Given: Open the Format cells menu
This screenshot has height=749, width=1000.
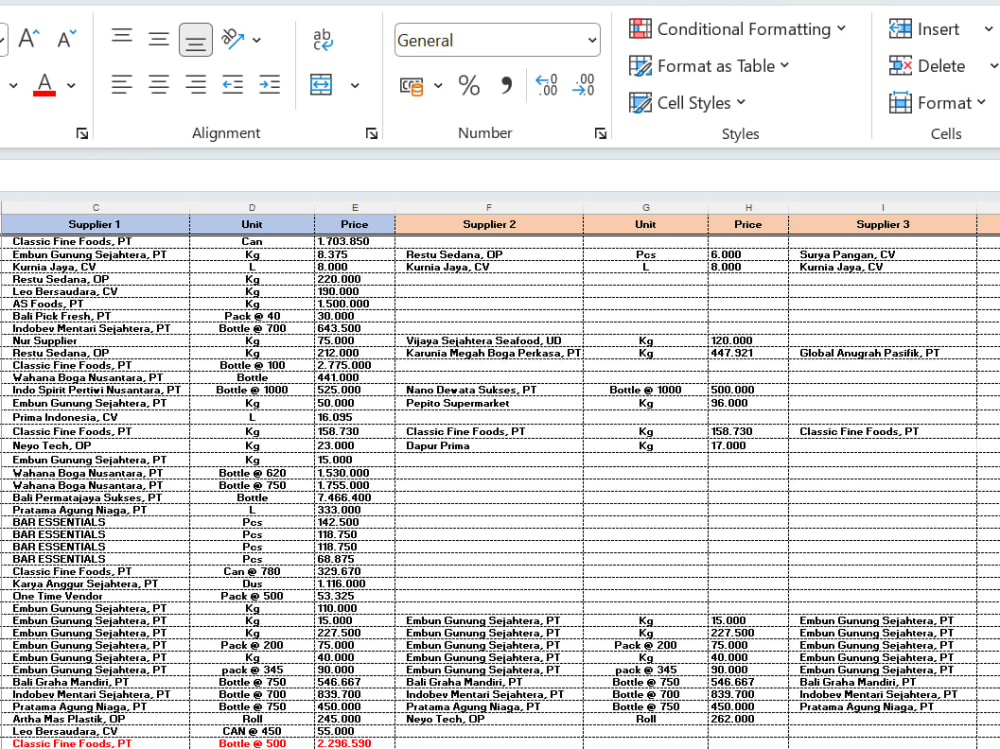Looking at the screenshot, I should point(938,103).
